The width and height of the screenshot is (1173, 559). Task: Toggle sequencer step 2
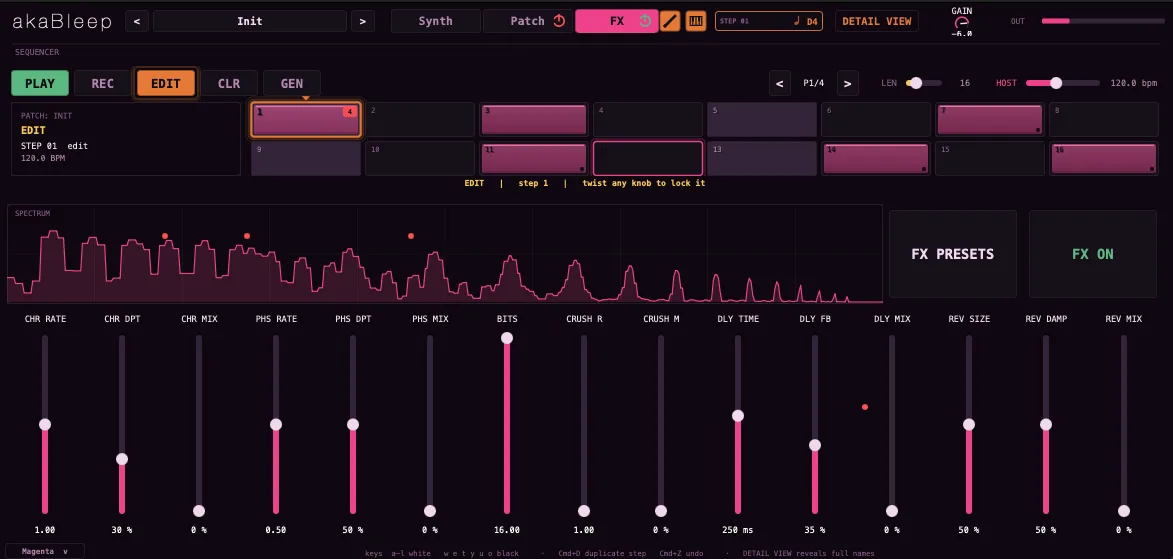coord(420,120)
